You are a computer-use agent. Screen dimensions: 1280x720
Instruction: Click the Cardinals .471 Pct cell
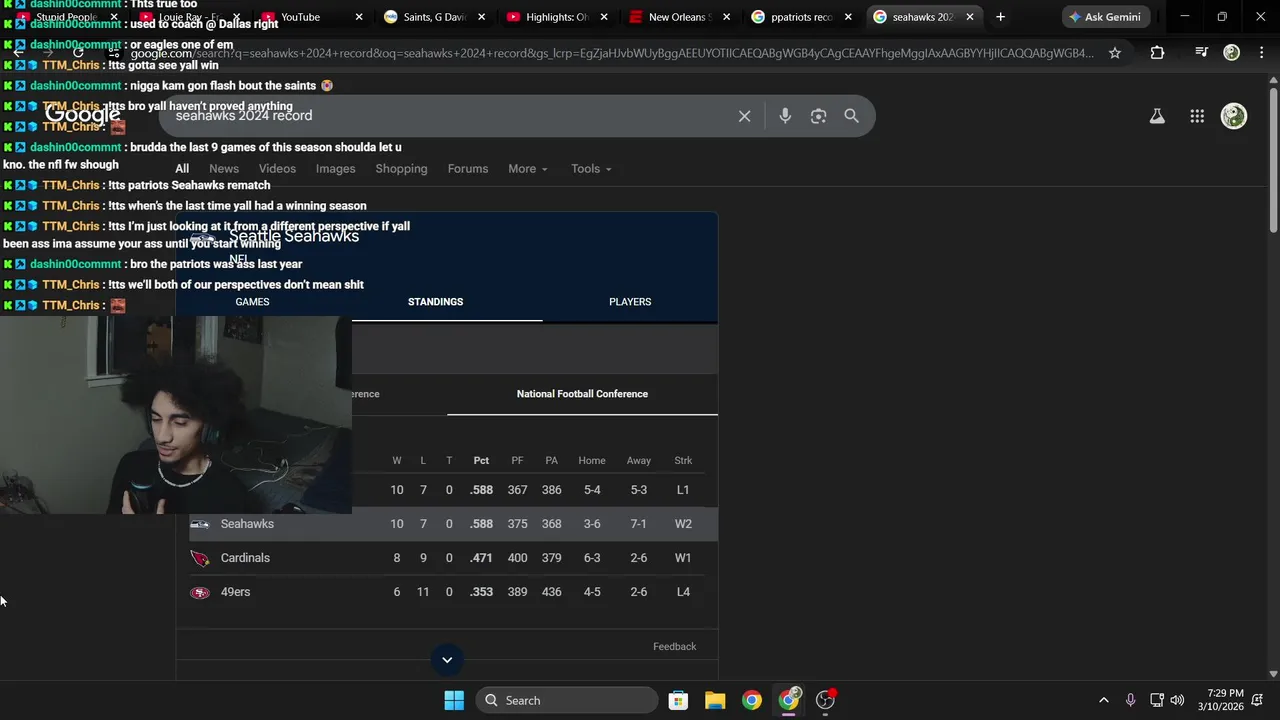tap(481, 558)
